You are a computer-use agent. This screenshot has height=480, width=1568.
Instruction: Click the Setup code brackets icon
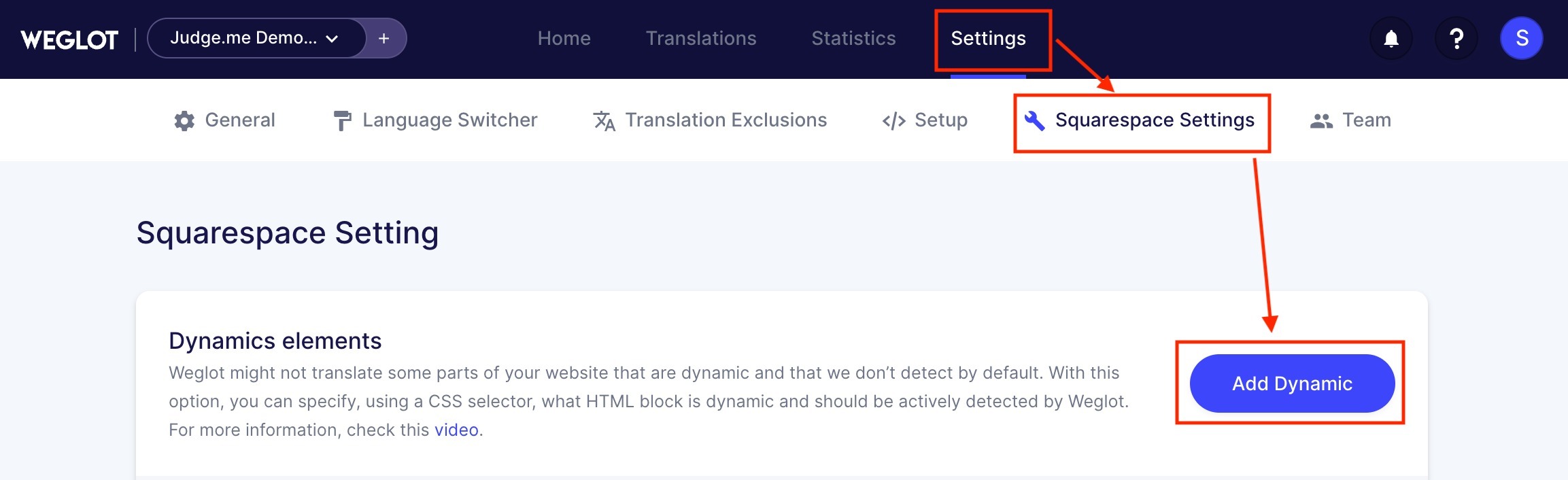point(893,121)
